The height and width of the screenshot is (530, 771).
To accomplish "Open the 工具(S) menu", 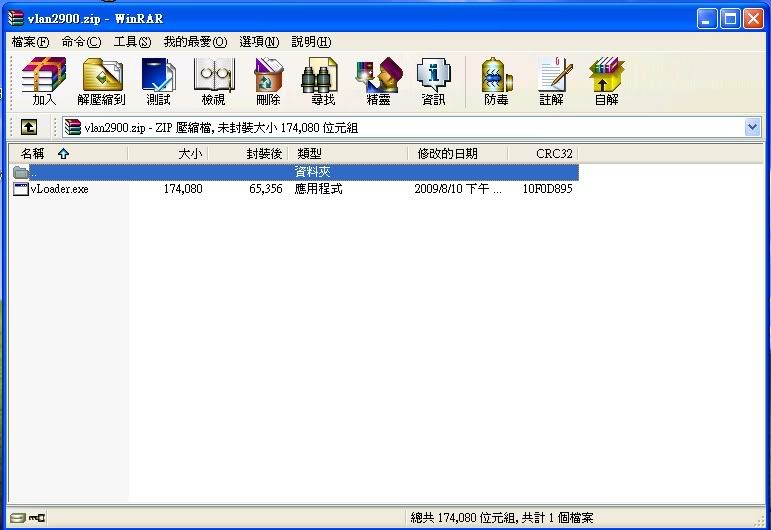I will tap(132, 41).
